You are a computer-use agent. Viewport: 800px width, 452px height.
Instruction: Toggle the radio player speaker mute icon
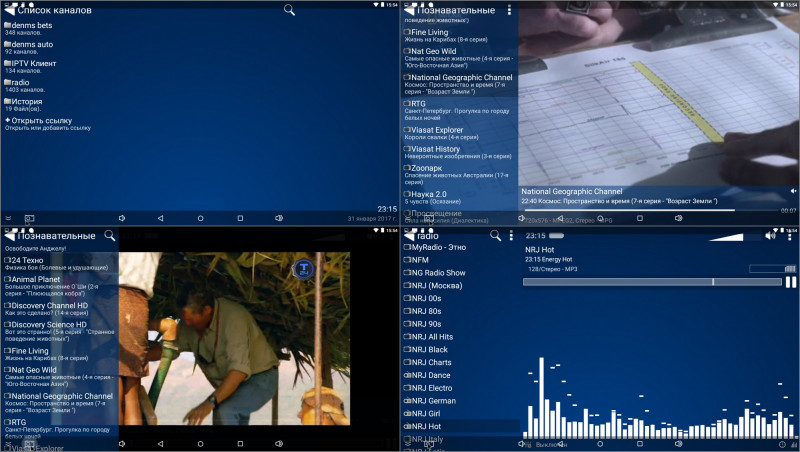click(770, 236)
